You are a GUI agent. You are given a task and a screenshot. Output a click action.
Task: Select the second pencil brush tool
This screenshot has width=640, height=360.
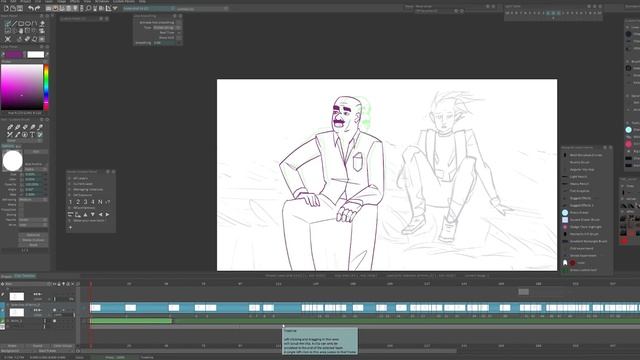(17, 127)
